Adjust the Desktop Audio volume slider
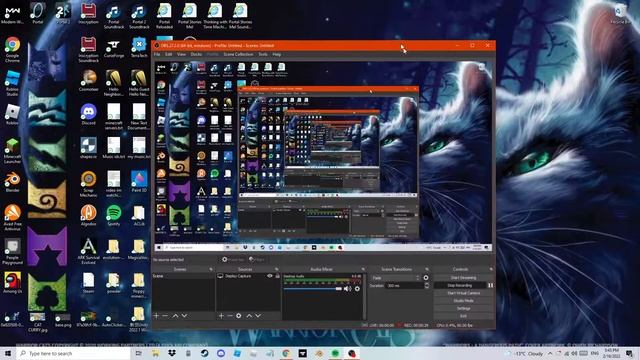 313,289
